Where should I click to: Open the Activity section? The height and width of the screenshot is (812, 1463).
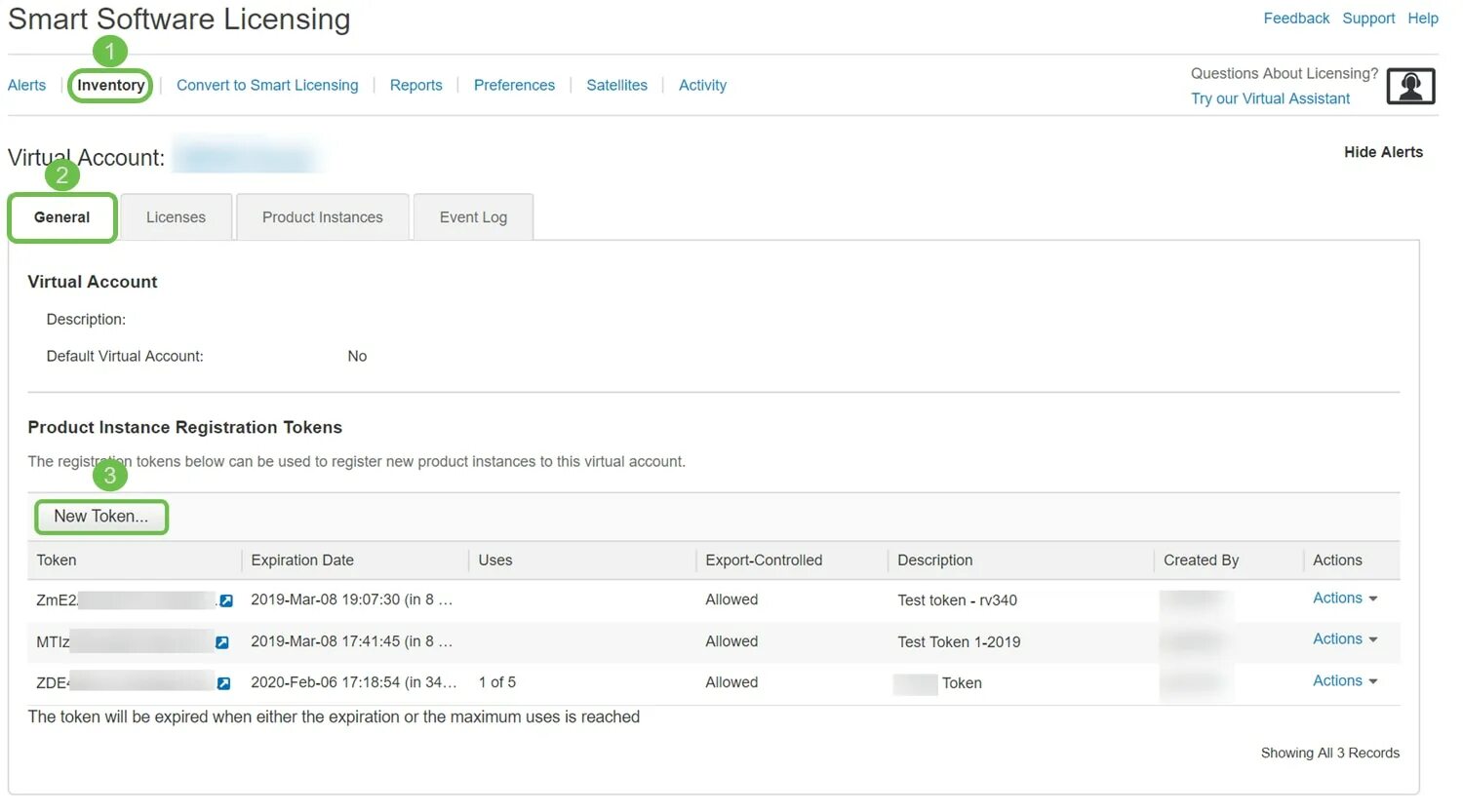702,86
